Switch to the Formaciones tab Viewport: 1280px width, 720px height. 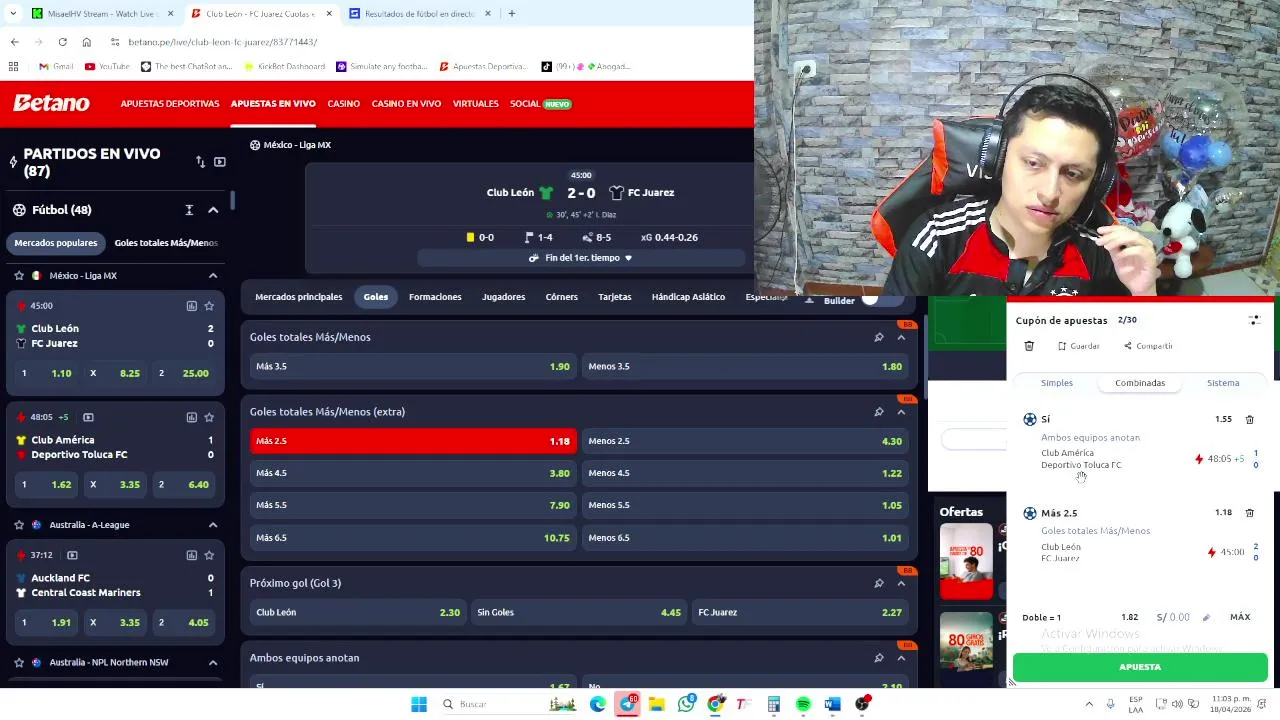pyautogui.click(x=435, y=297)
